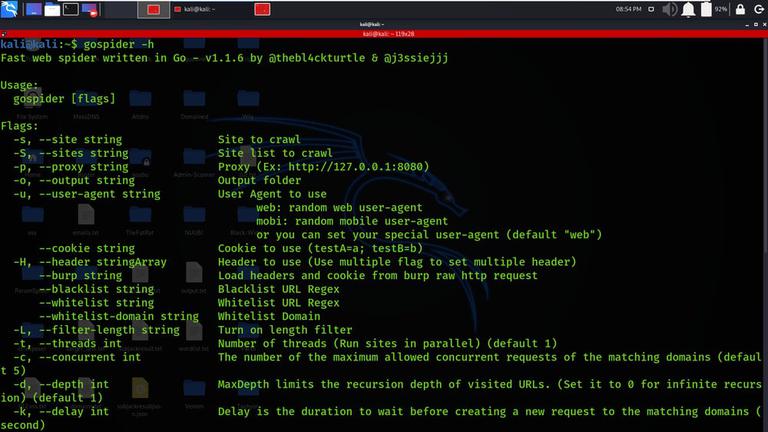Click the 'Flags:' heading
Screen dimensions: 768x432
[x=19, y=126]
